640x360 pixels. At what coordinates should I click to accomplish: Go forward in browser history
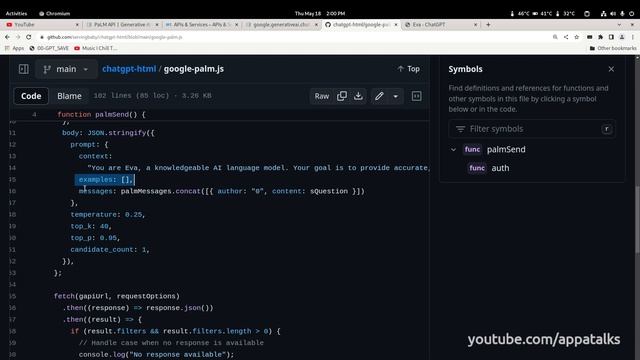coord(18,37)
